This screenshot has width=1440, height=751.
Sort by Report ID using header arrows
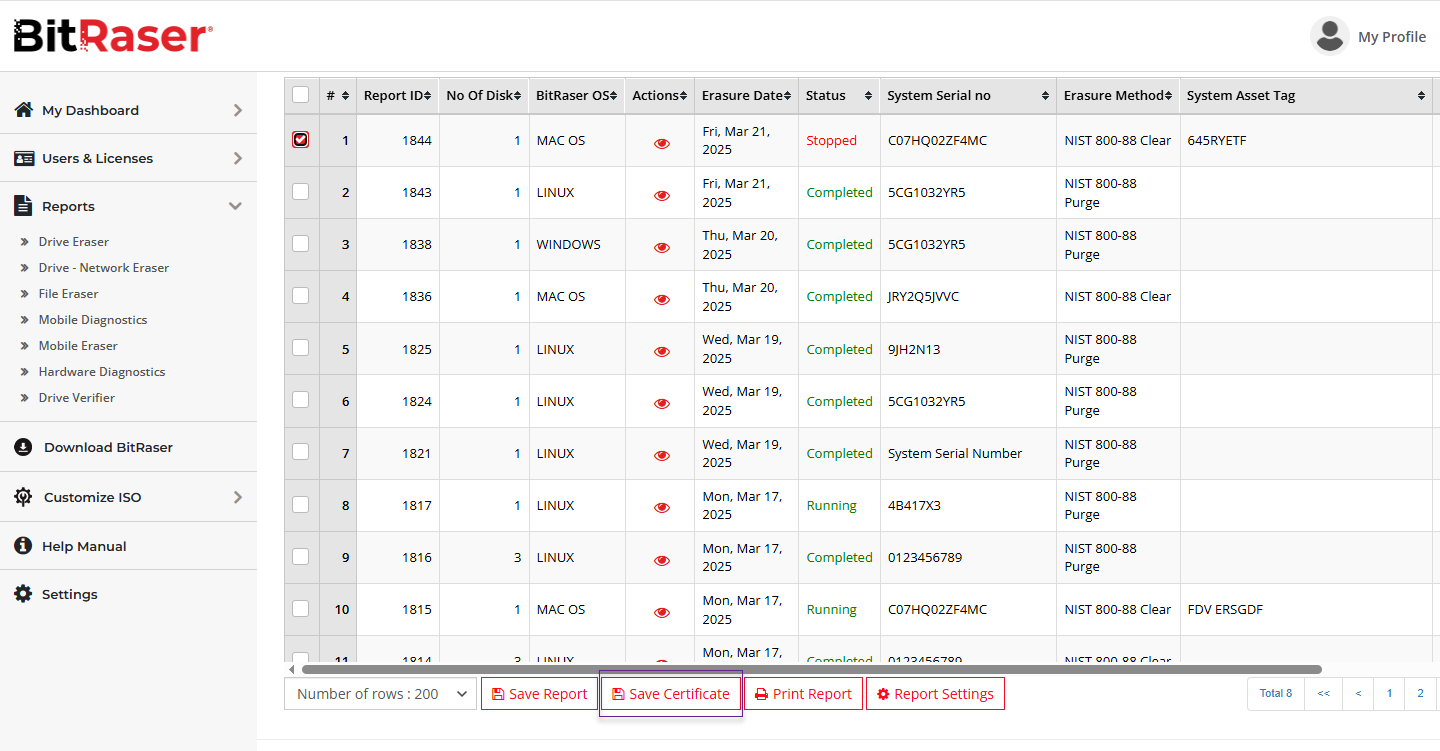click(x=427, y=96)
